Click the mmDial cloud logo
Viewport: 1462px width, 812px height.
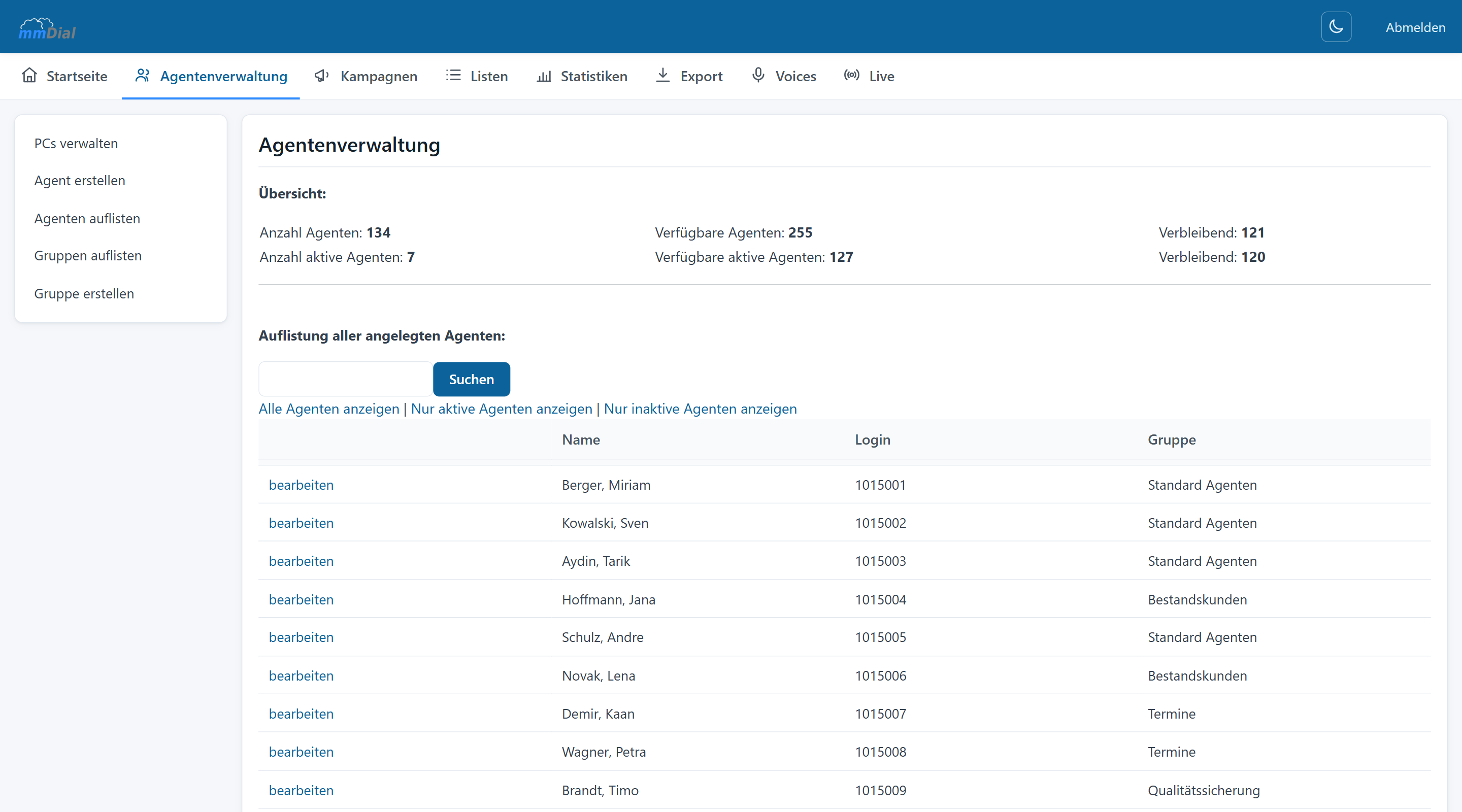click(x=47, y=28)
